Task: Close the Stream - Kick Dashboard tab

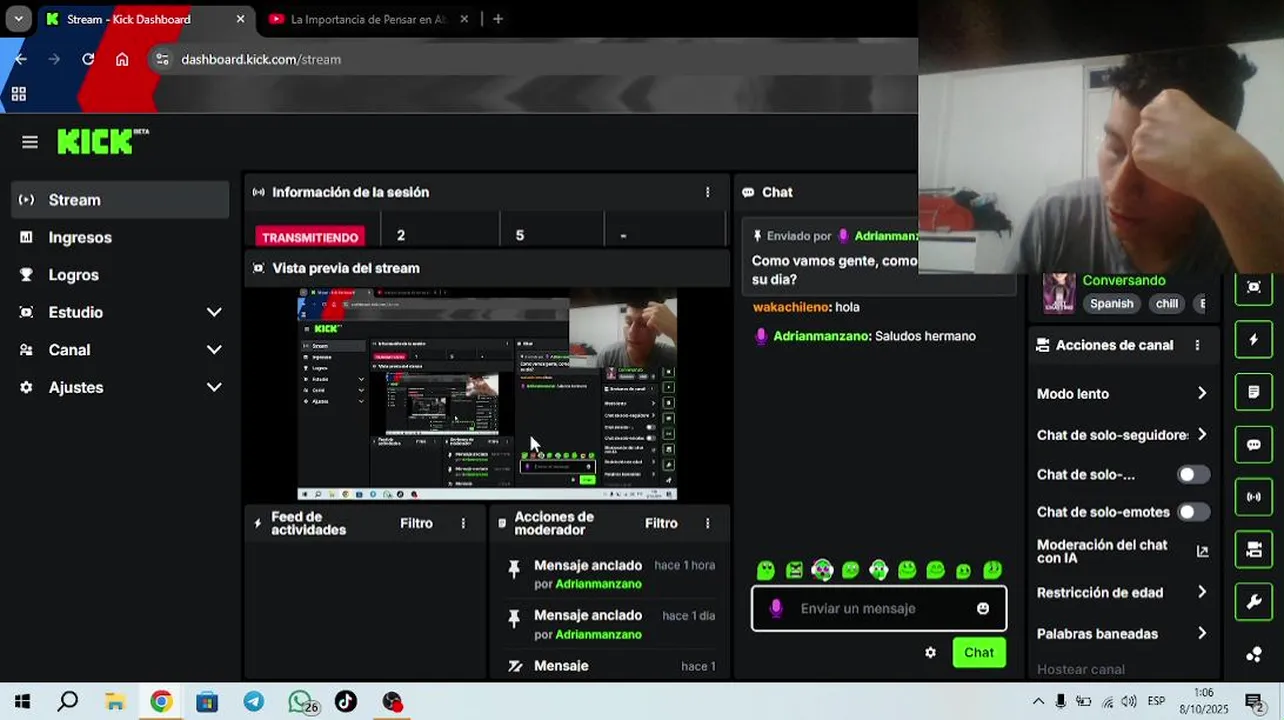Action: point(240,19)
